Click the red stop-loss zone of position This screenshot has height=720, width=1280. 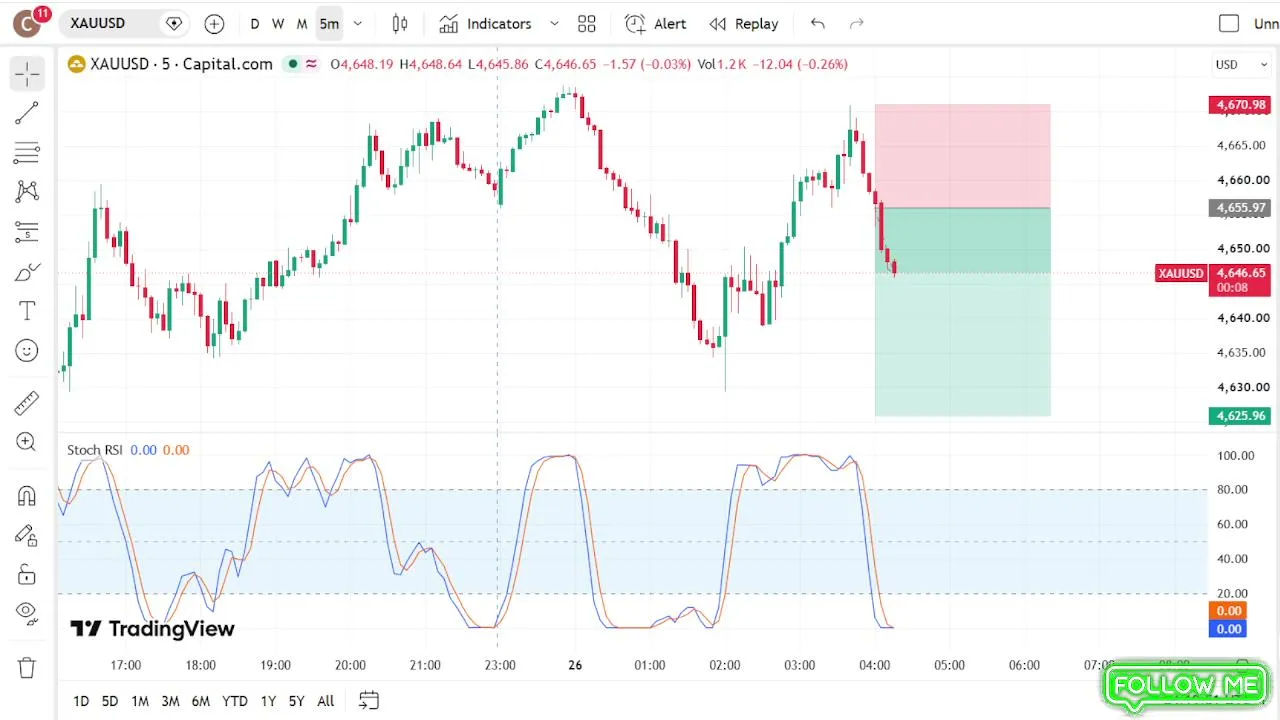click(962, 156)
